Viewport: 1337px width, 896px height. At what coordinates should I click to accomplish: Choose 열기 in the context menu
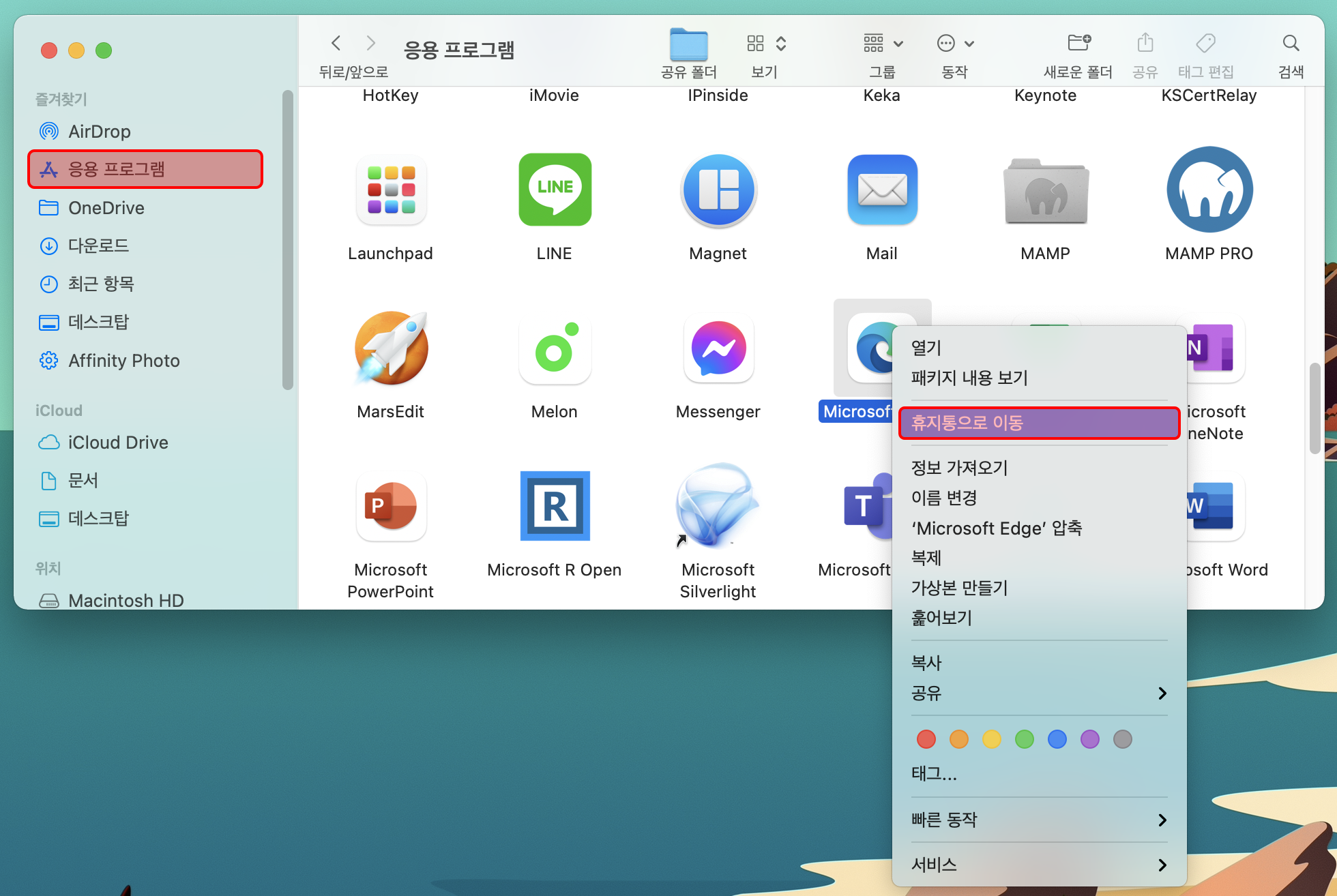pos(1039,348)
